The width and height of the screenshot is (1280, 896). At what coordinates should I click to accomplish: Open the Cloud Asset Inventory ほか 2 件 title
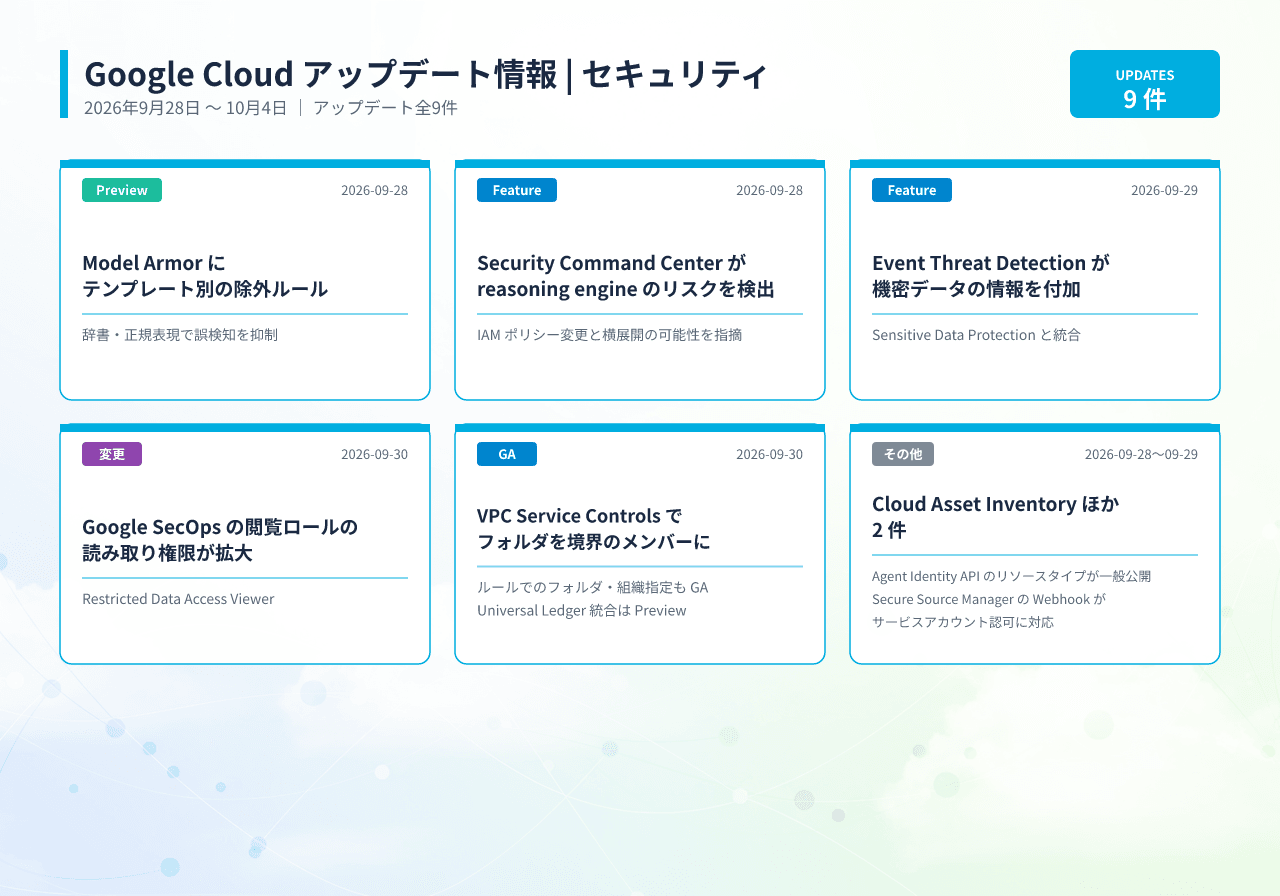tap(996, 517)
